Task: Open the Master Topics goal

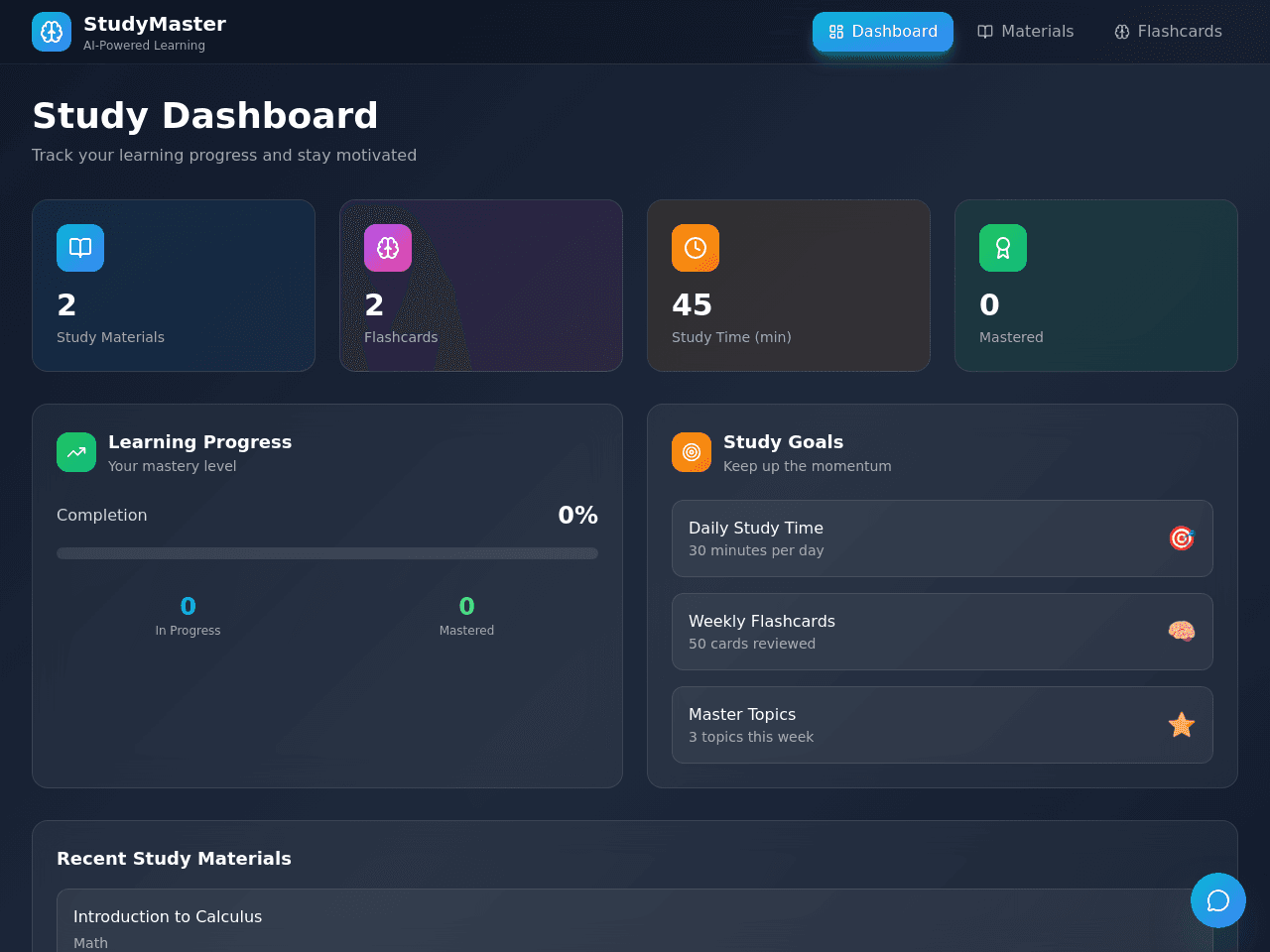Action: (x=943, y=725)
